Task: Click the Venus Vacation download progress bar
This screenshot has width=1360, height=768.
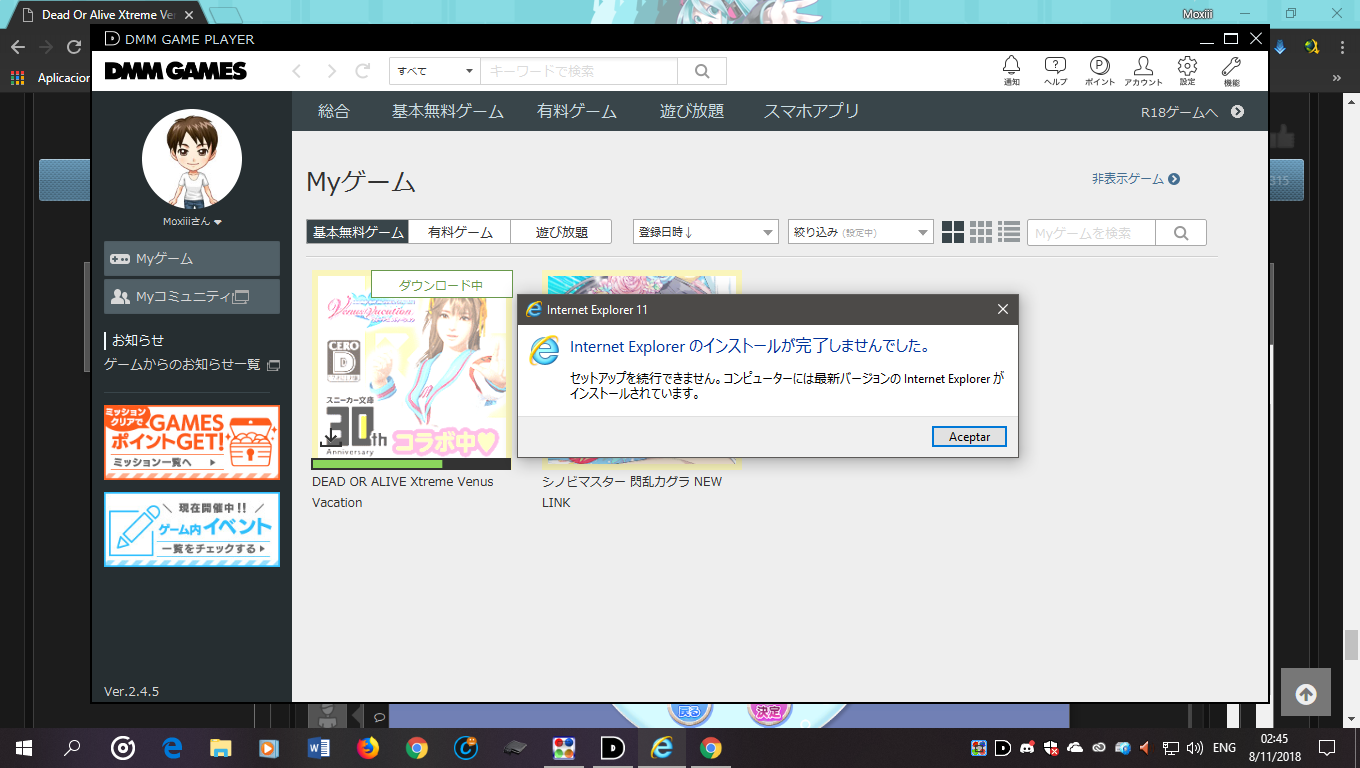Action: coord(411,464)
